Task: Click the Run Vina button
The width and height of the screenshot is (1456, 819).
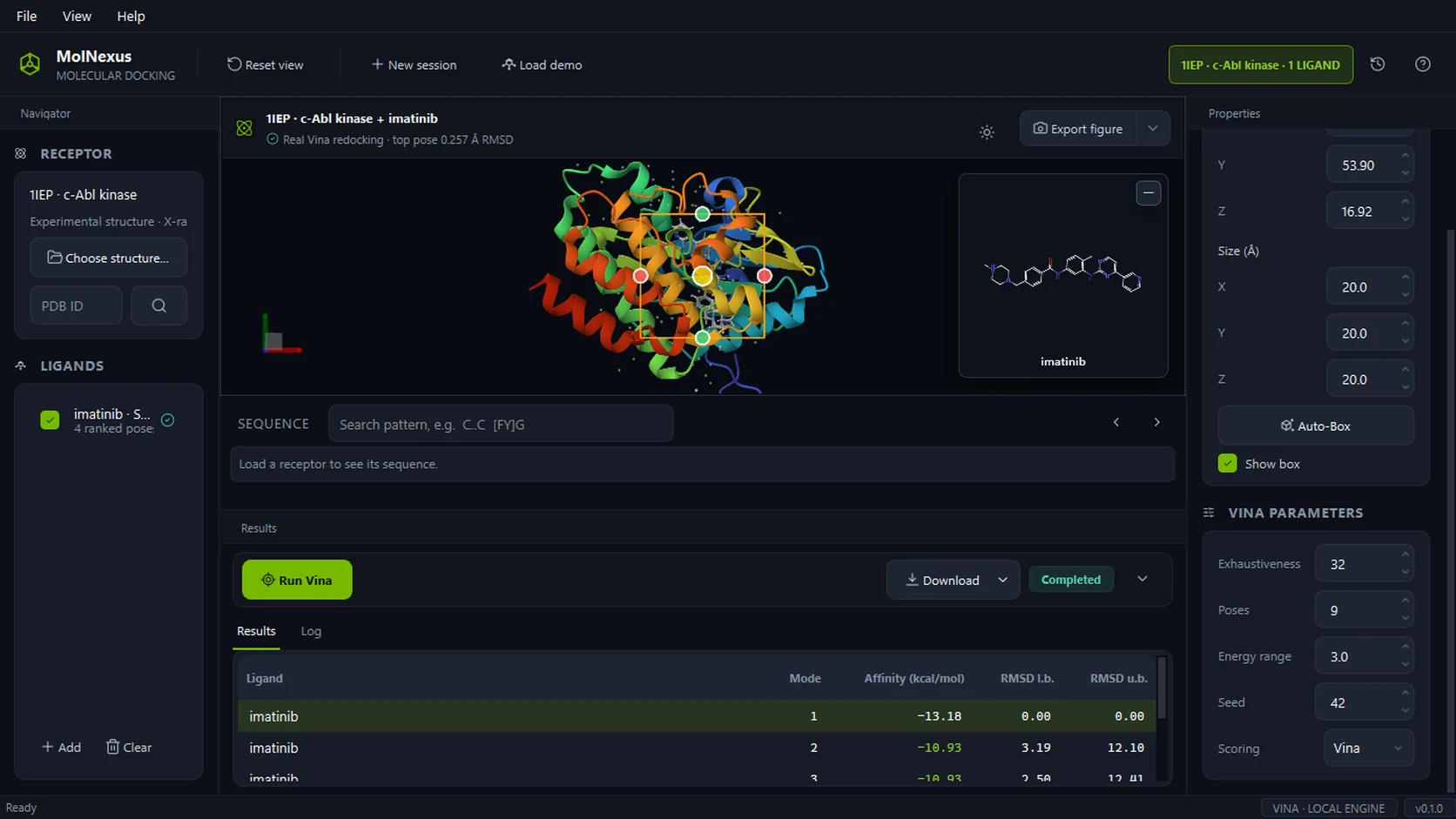Action: click(x=297, y=580)
